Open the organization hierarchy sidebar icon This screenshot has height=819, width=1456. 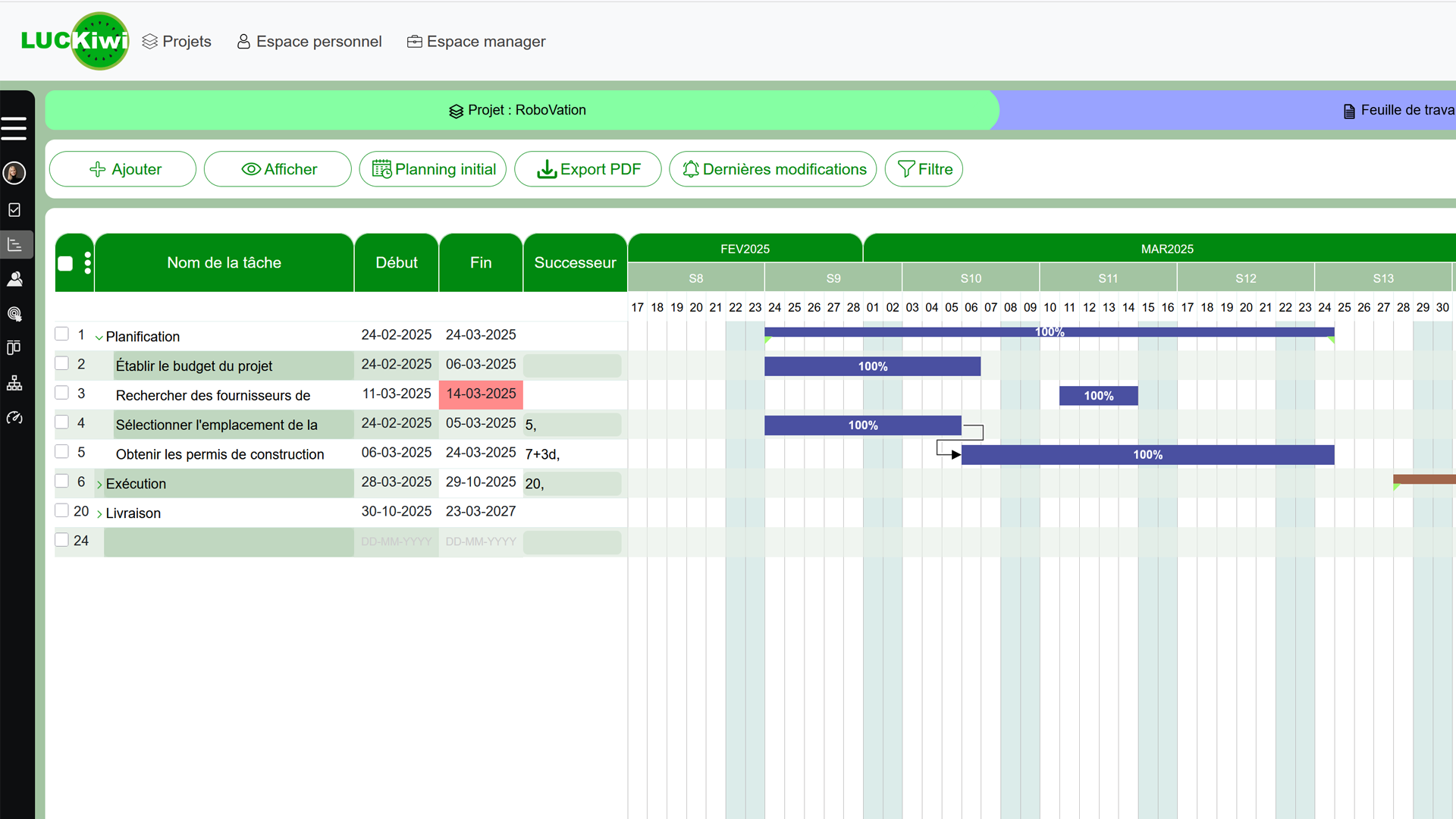(x=14, y=383)
